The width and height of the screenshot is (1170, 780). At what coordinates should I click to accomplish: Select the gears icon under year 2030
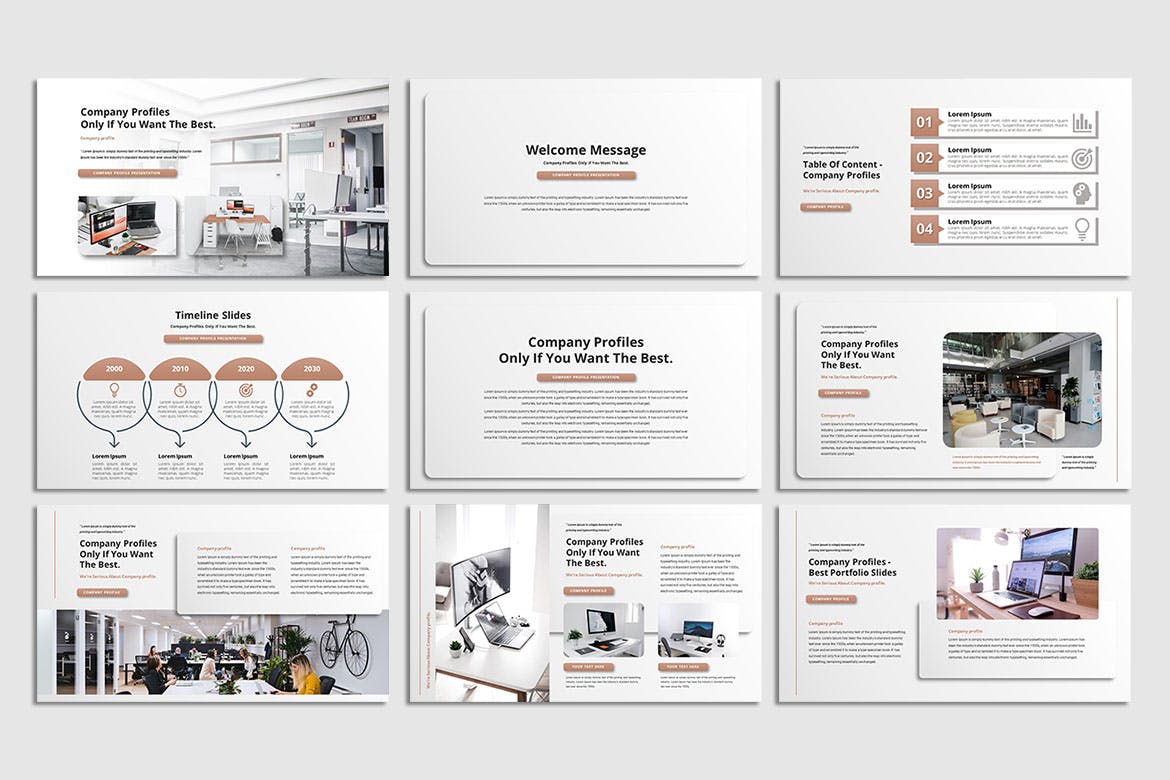tap(311, 389)
